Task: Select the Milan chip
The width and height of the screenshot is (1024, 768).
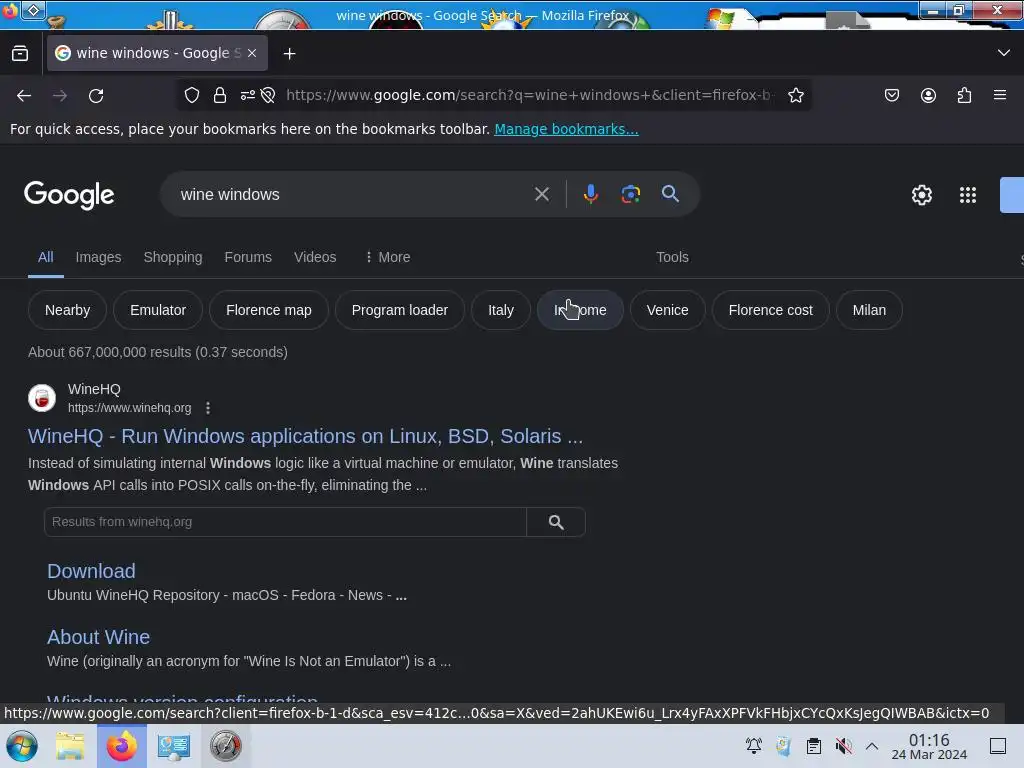Action: point(869,310)
